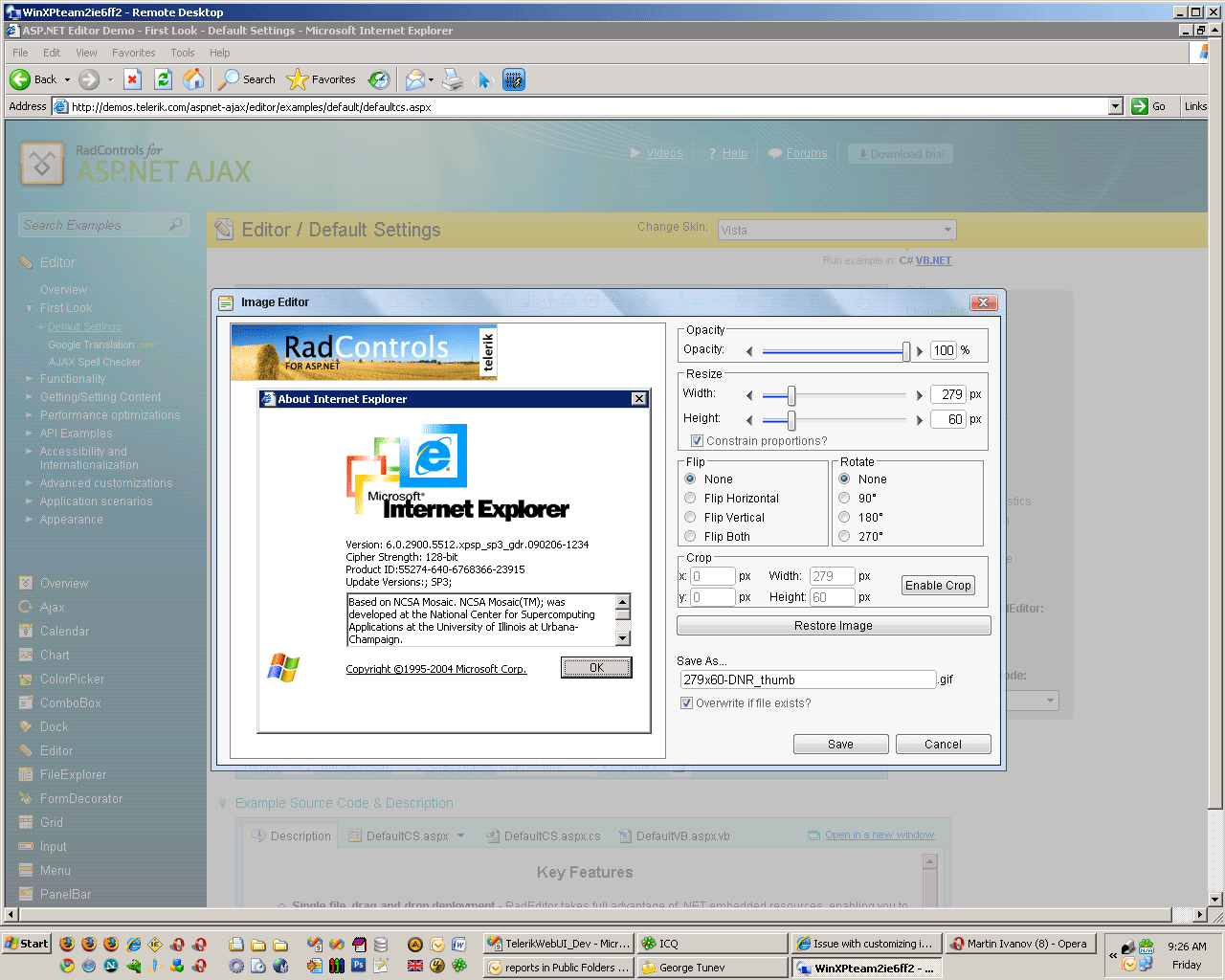Click Cancel in the Image Editor dialog
The image size is (1225, 980).
click(x=943, y=745)
